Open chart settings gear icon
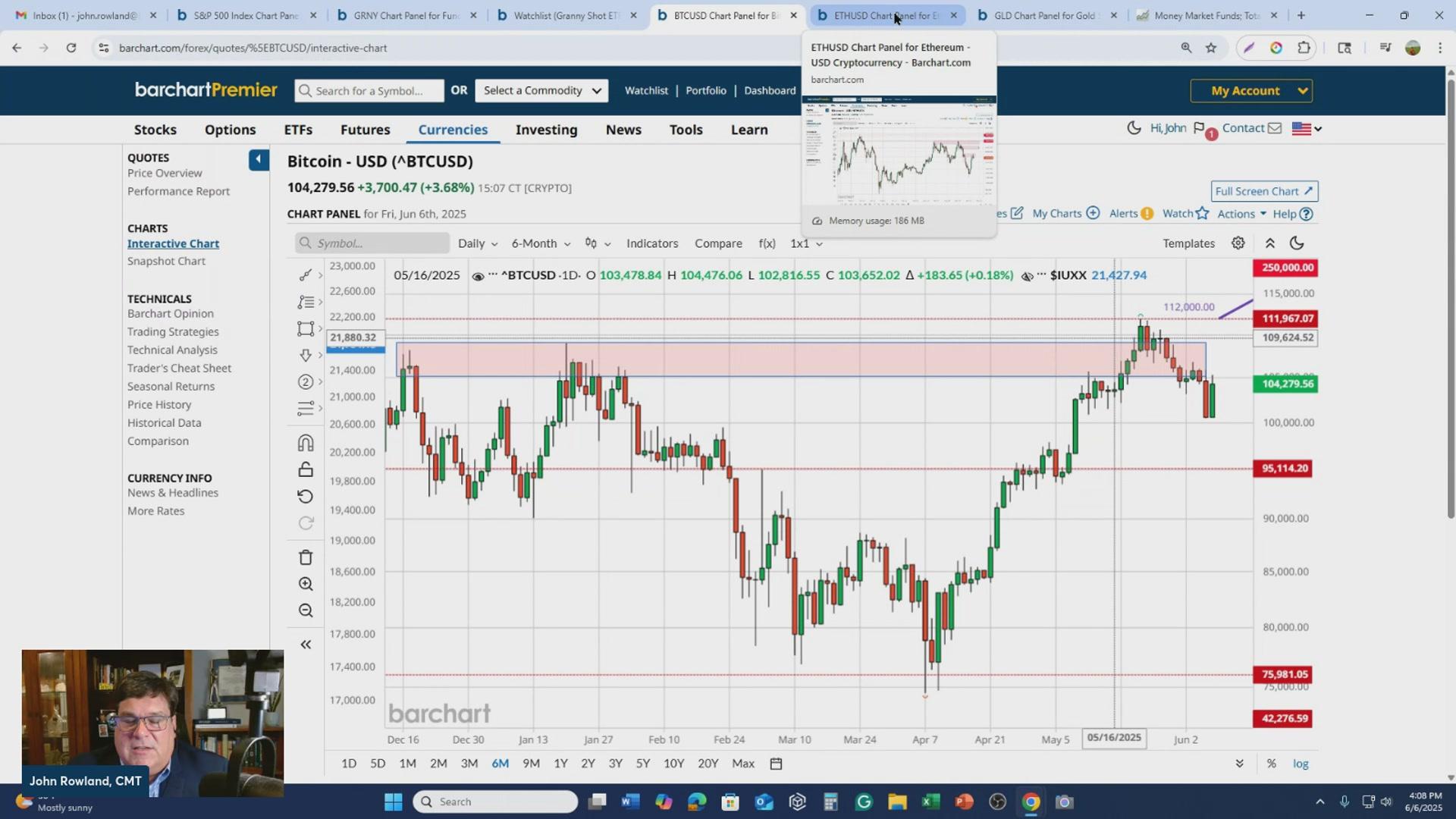Image resolution: width=1456 pixels, height=819 pixels. click(1238, 243)
